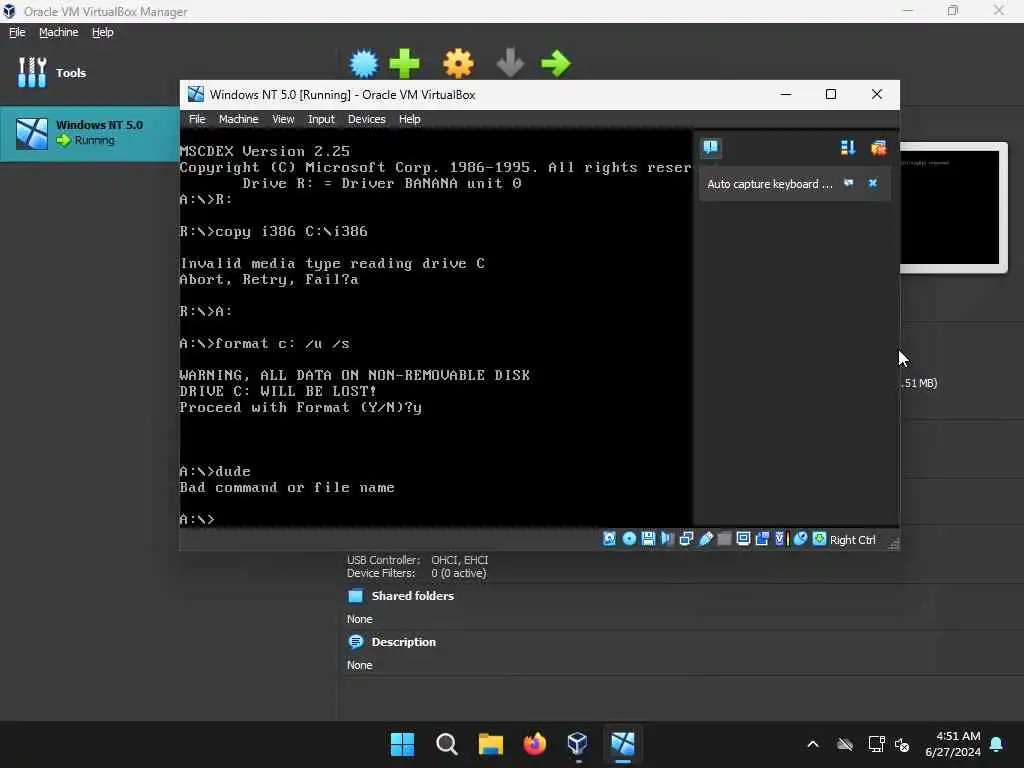This screenshot has width=1024, height=768.
Task: Click the keyboard capture green arrow icon
Action: tap(819, 539)
